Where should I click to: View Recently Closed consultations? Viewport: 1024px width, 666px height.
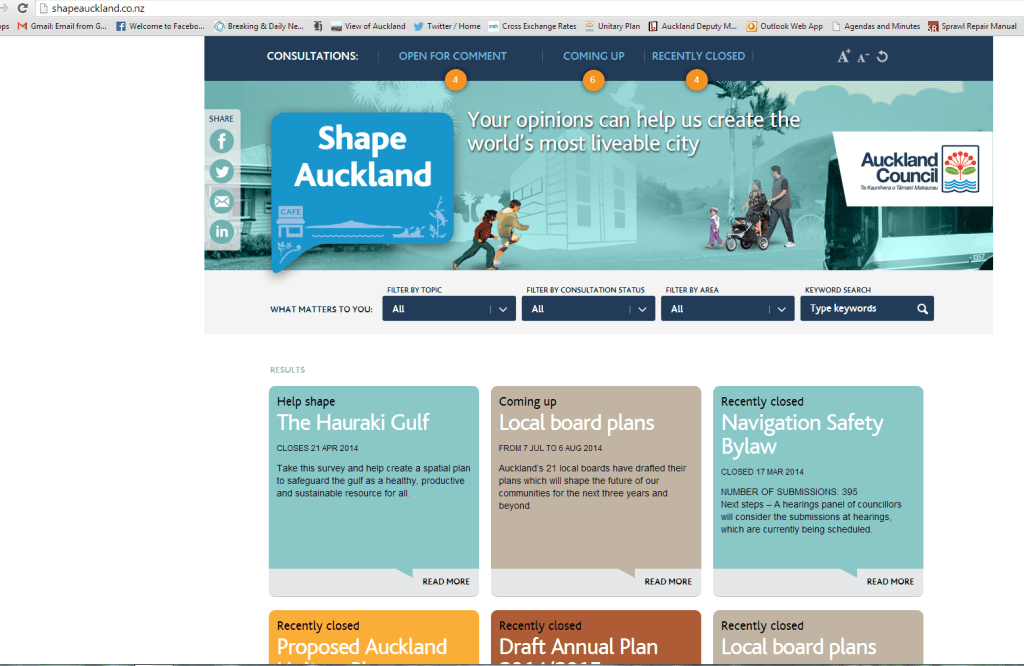pos(698,56)
